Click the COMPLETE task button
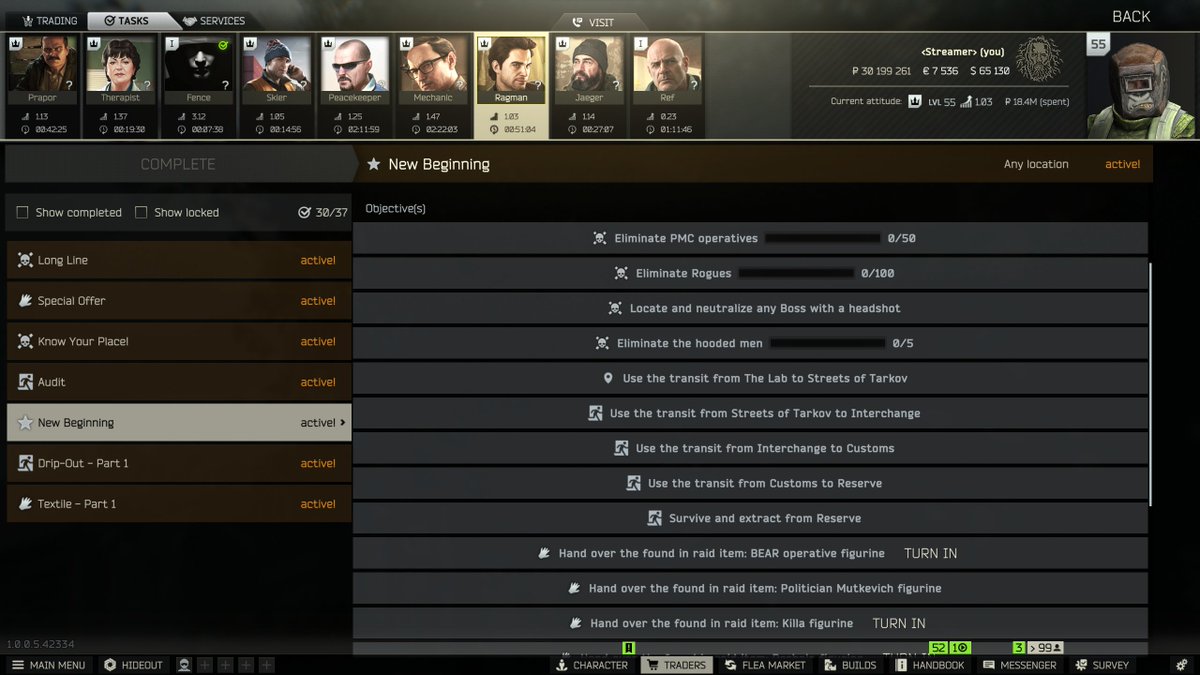The height and width of the screenshot is (675, 1200). (x=178, y=164)
